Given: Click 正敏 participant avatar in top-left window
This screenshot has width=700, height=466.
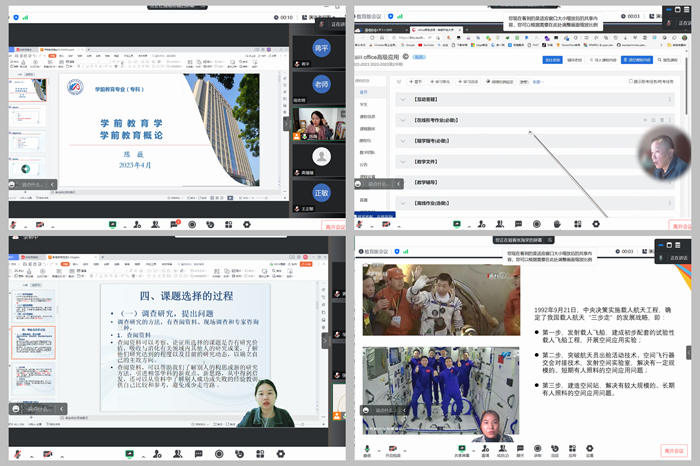Looking at the screenshot, I should (x=321, y=193).
